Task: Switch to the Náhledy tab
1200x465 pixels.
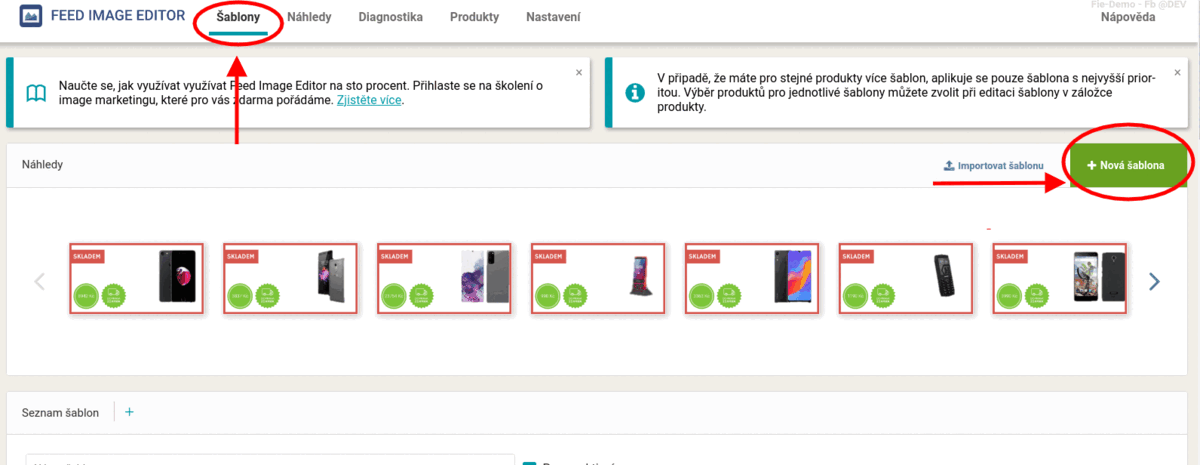Action: coord(309,18)
